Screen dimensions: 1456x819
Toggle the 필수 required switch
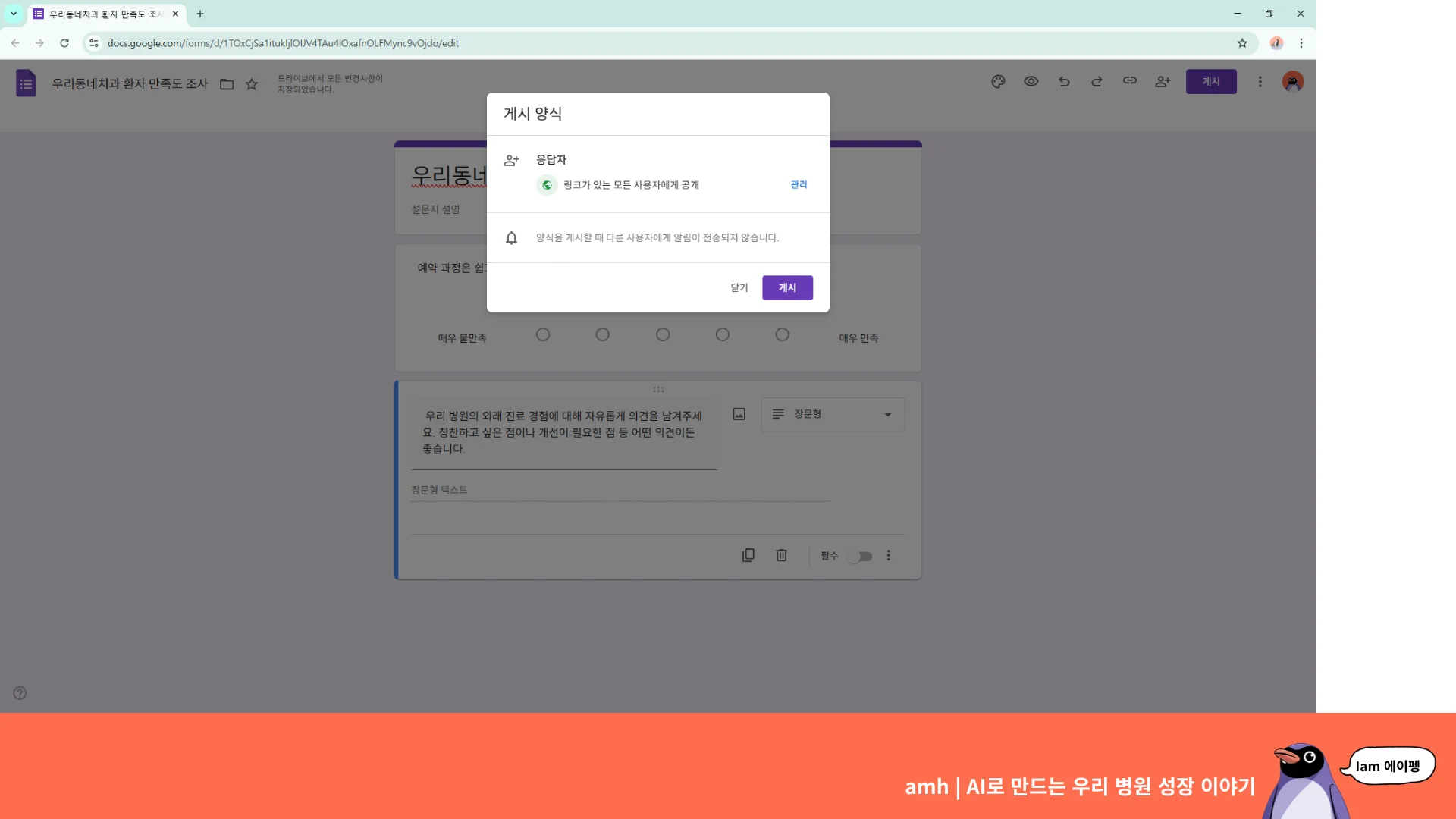860,556
